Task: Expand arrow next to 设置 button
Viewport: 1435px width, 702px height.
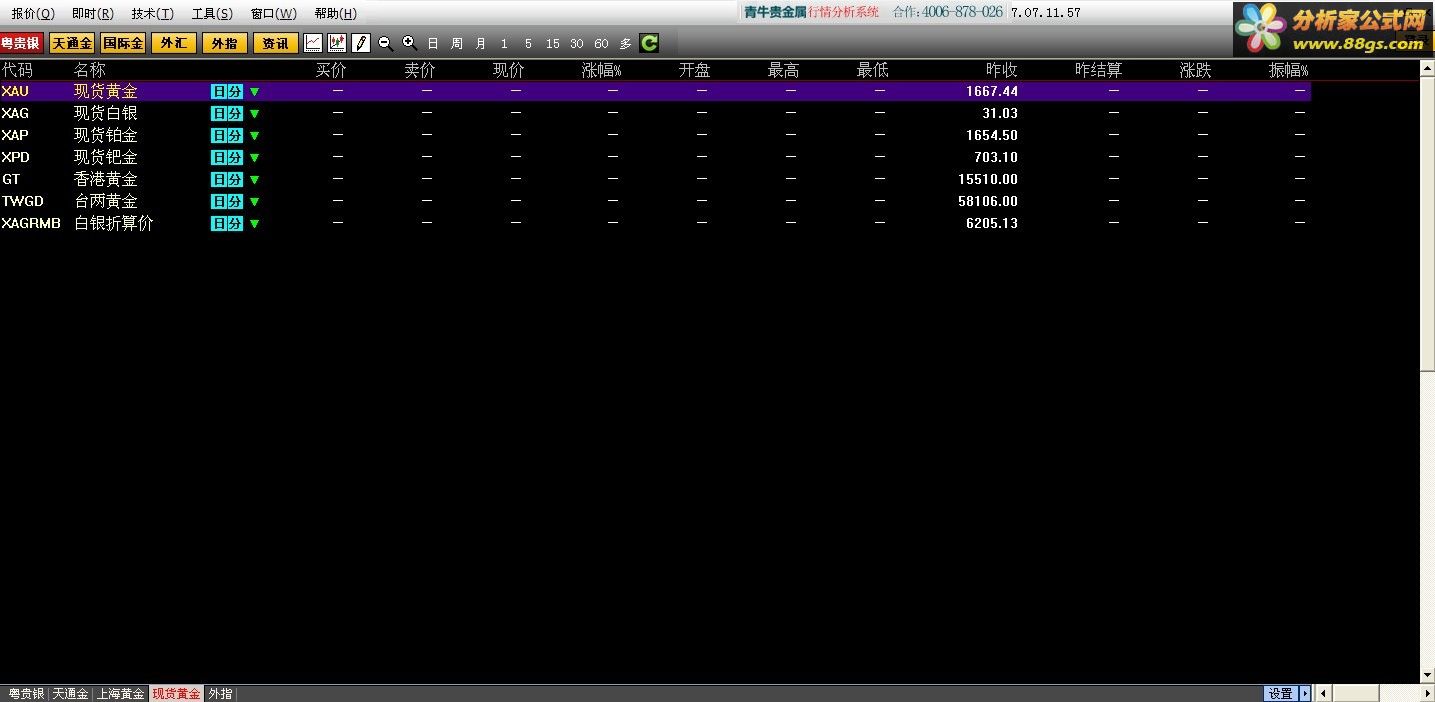Action: click(x=1304, y=693)
